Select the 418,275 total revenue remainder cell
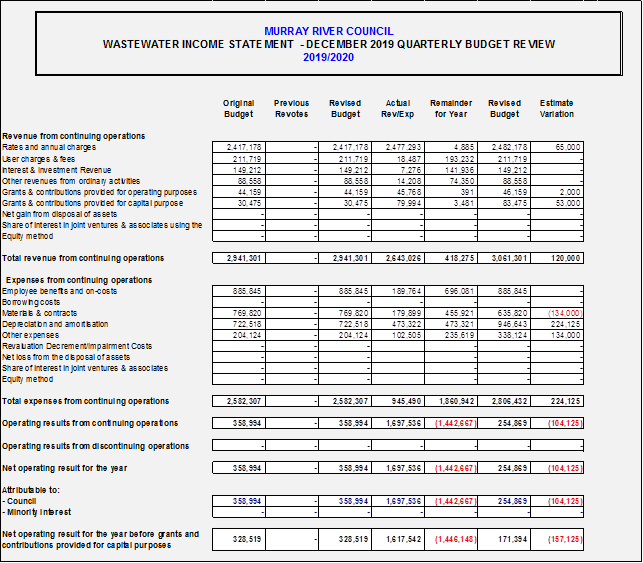The width and height of the screenshot is (643, 563). pyautogui.click(x=451, y=258)
